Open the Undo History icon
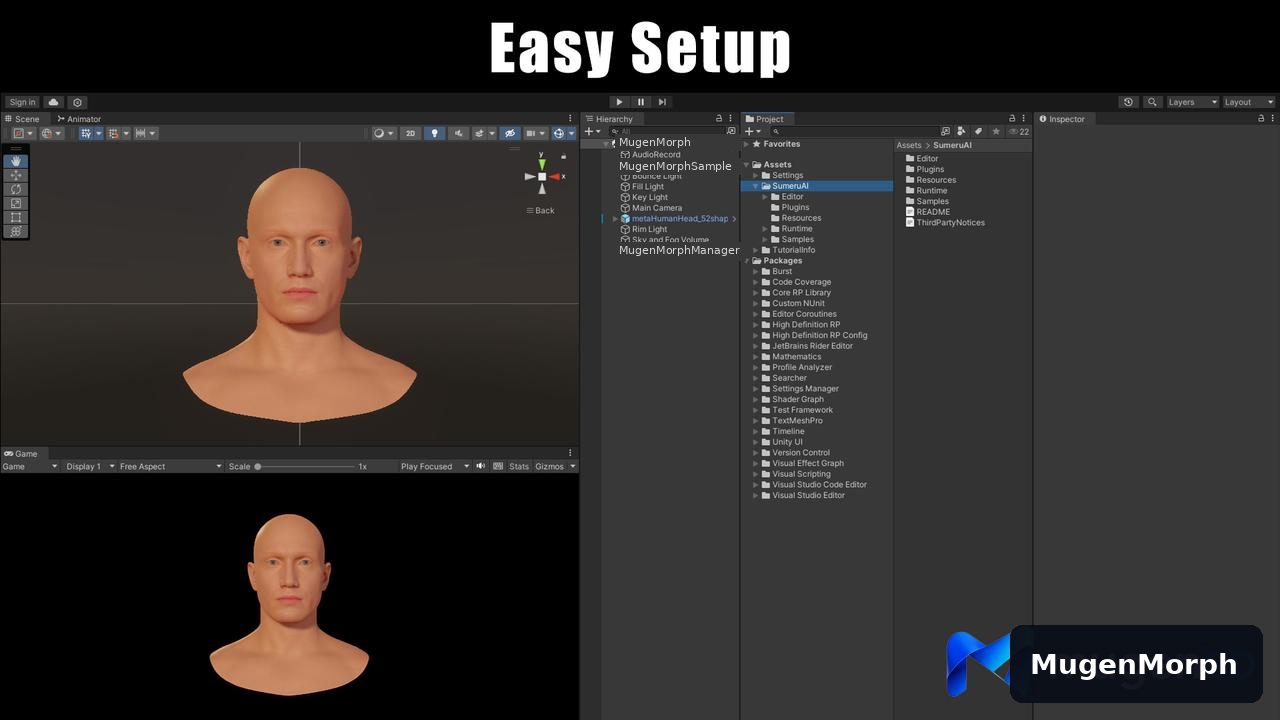Viewport: 1280px width, 720px height. [1129, 102]
